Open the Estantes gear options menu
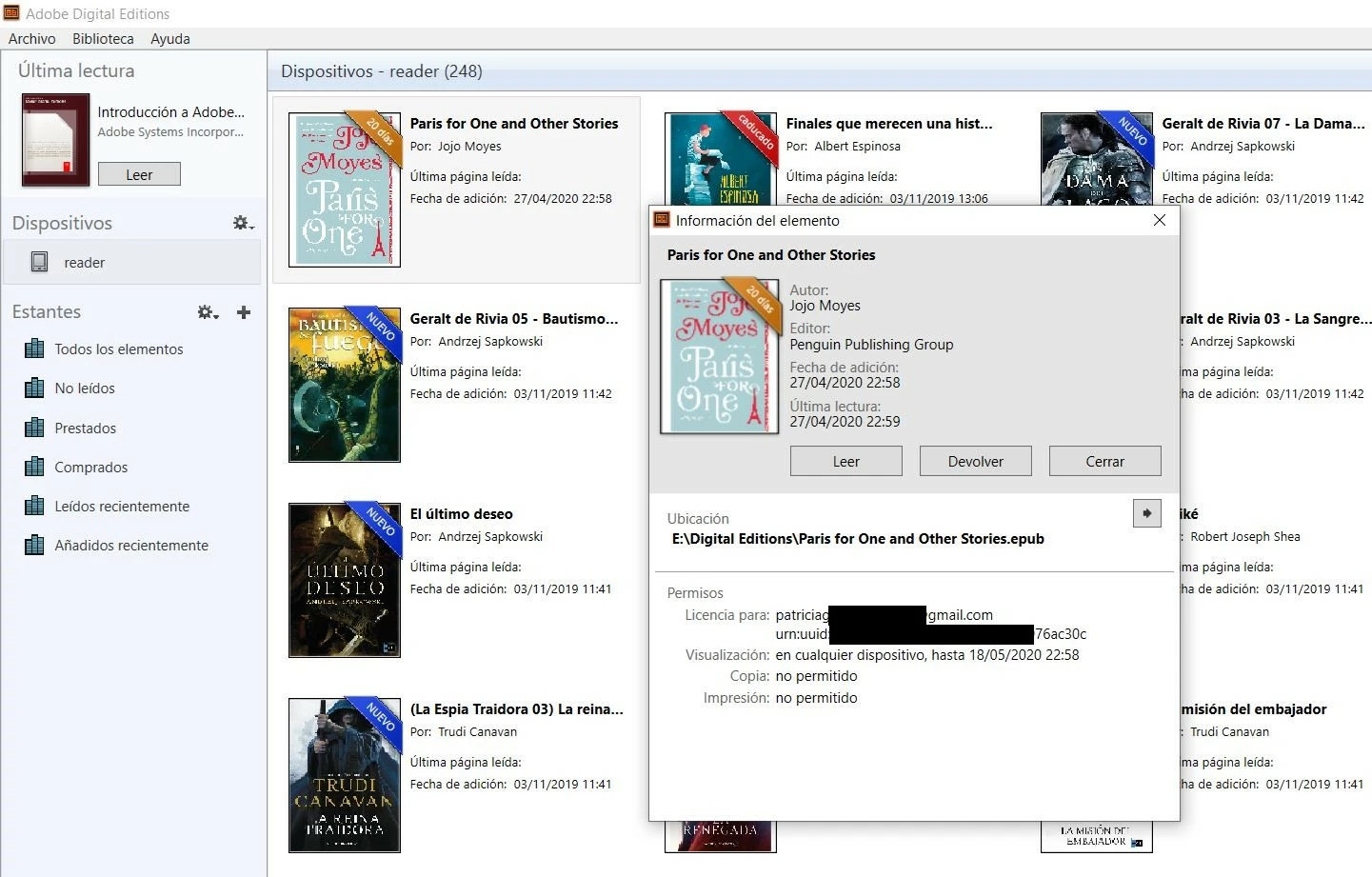1372x877 pixels. click(208, 311)
